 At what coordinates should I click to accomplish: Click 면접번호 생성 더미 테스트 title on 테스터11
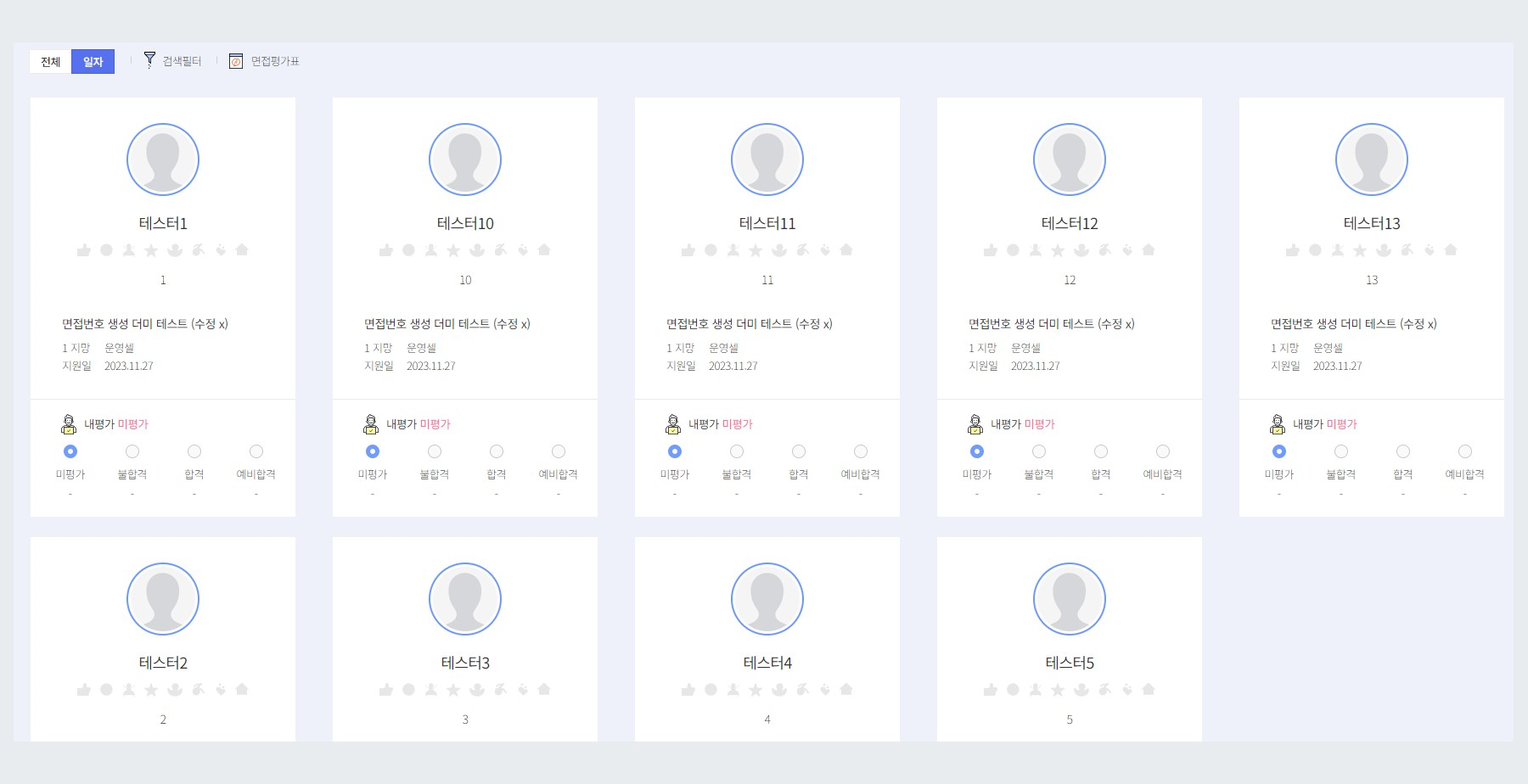point(750,323)
